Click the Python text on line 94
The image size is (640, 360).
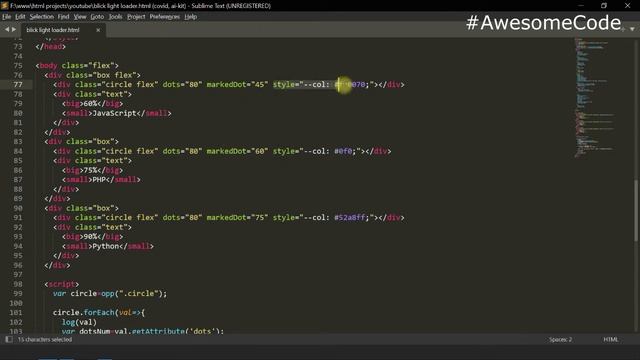[x=106, y=246]
